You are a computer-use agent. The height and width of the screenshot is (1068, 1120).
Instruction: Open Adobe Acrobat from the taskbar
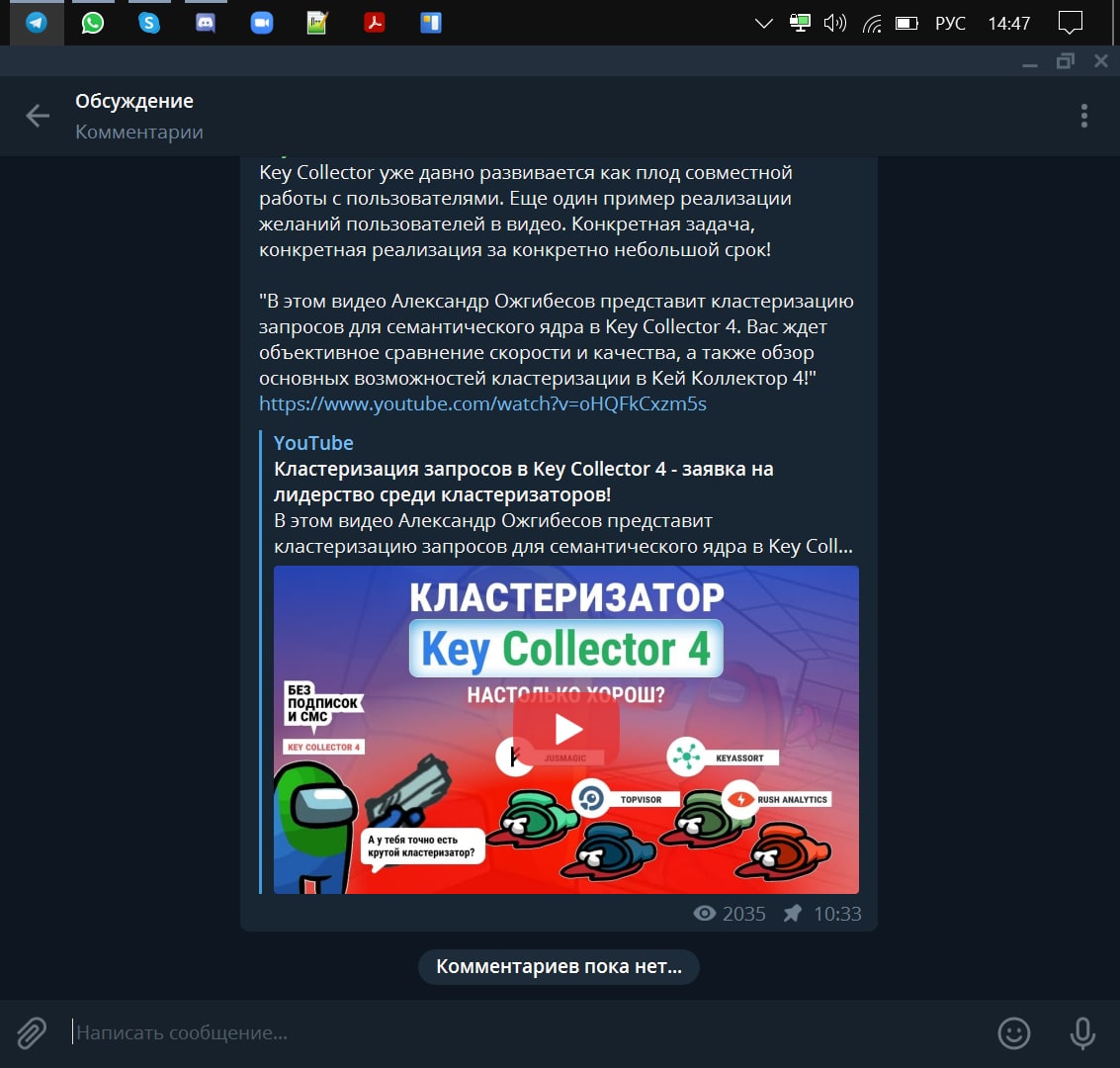(375, 23)
